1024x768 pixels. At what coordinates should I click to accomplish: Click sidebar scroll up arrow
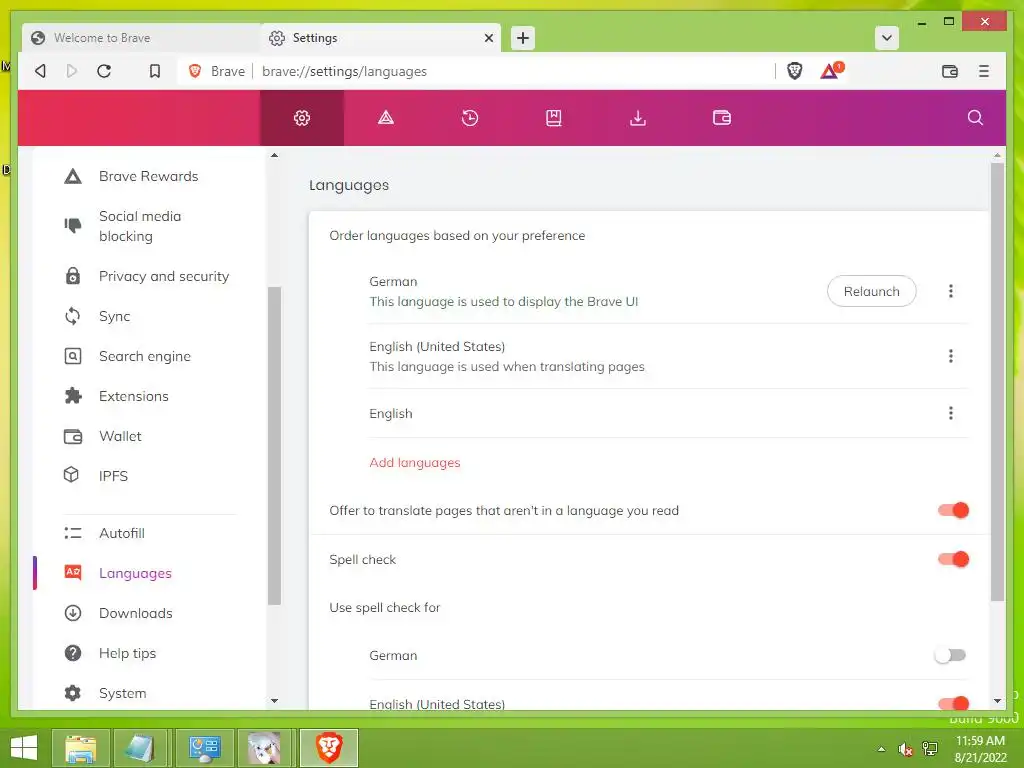click(274, 155)
